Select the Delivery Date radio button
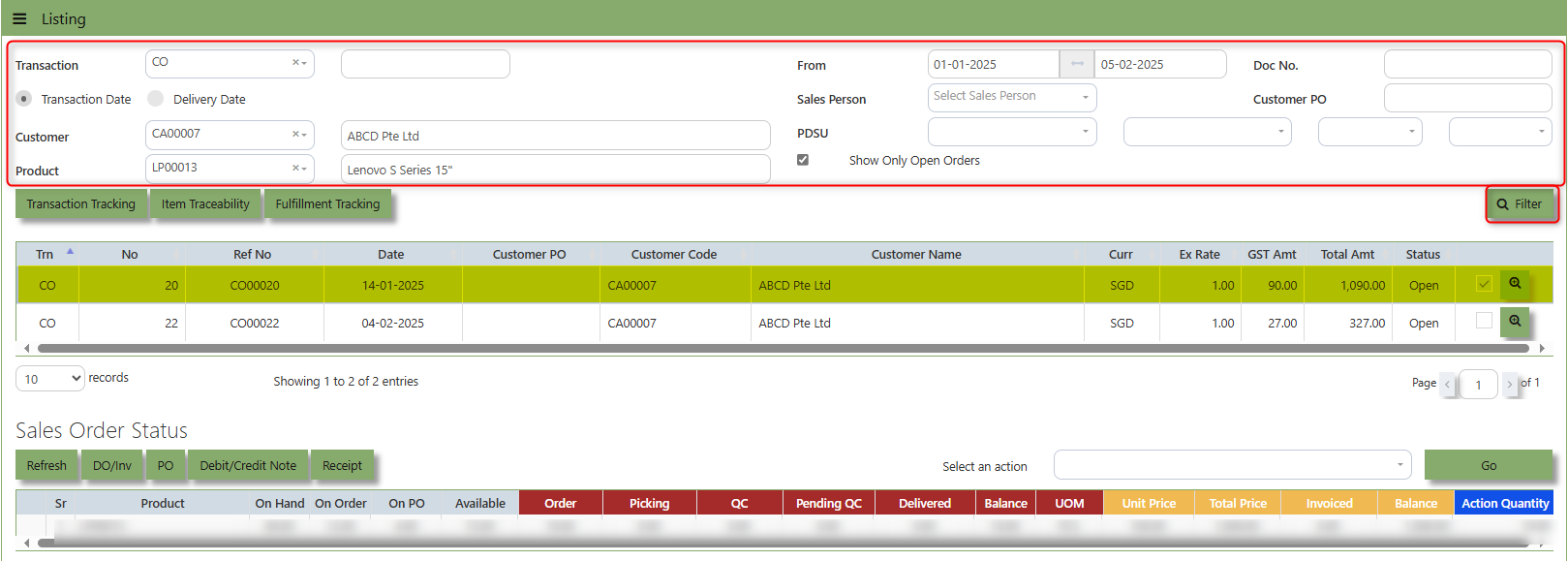1568x561 pixels. pyautogui.click(x=155, y=98)
